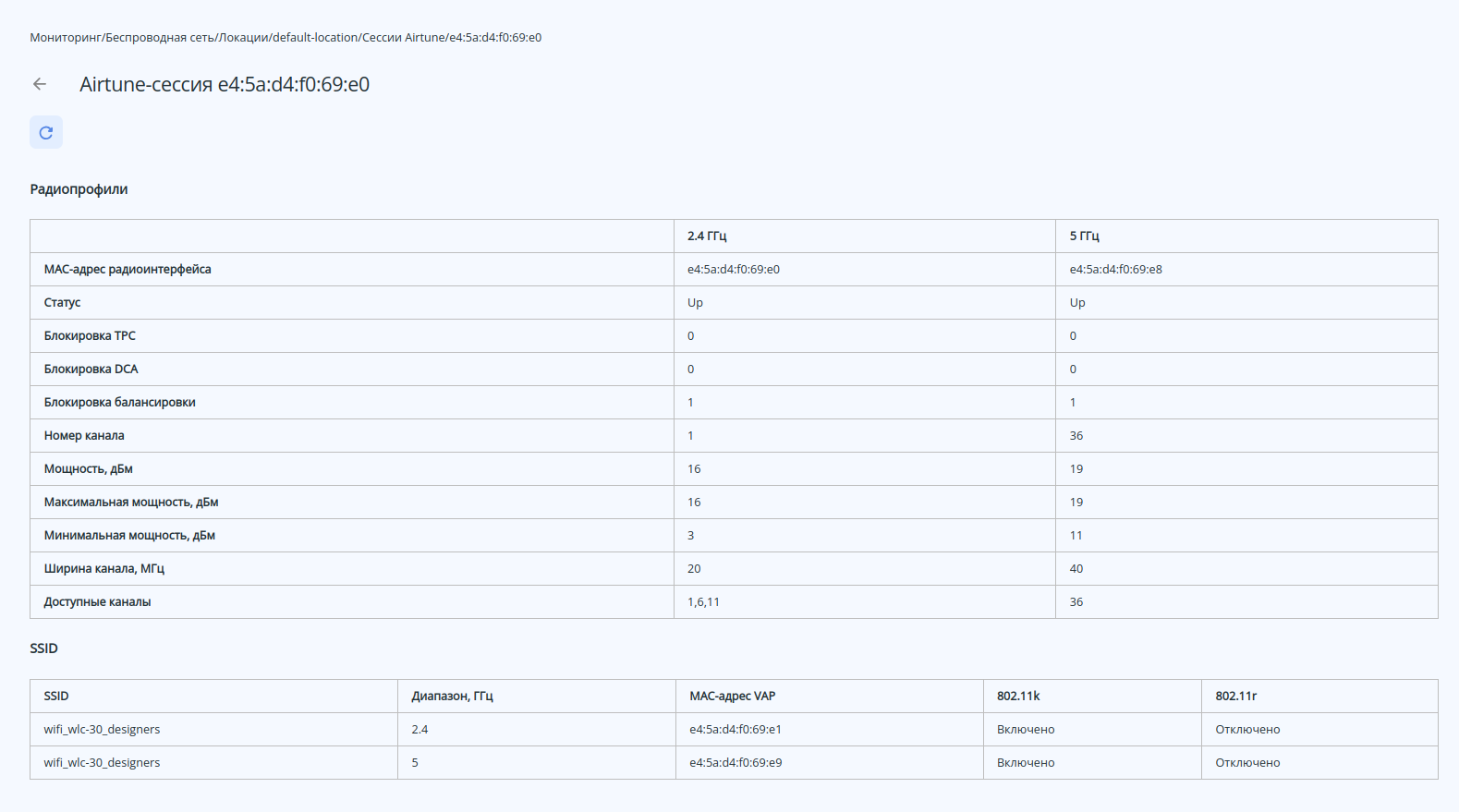
Task: Click the VAP MAC address e4:5a:d4:f0:69:e9
Action: click(735, 763)
